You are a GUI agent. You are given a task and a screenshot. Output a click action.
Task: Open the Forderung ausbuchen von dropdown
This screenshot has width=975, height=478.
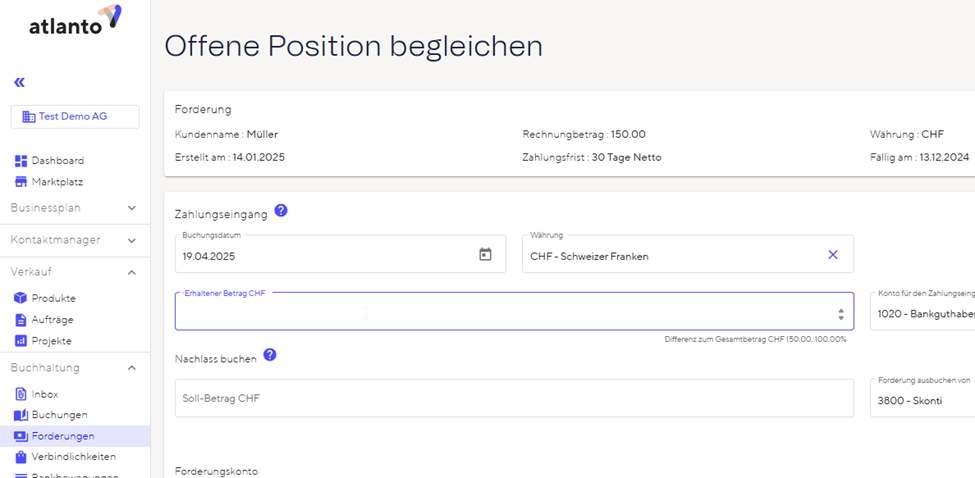pos(921,399)
